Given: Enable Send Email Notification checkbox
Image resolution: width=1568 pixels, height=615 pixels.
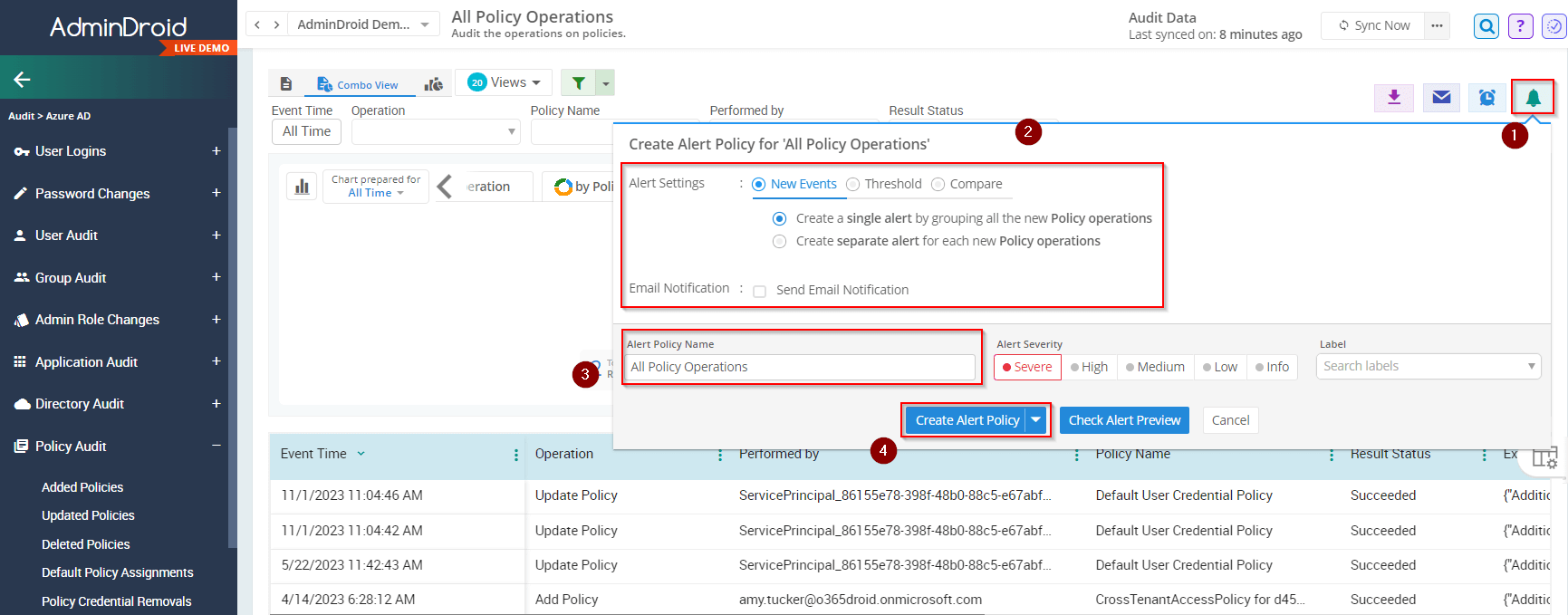Looking at the screenshot, I should pos(760,291).
